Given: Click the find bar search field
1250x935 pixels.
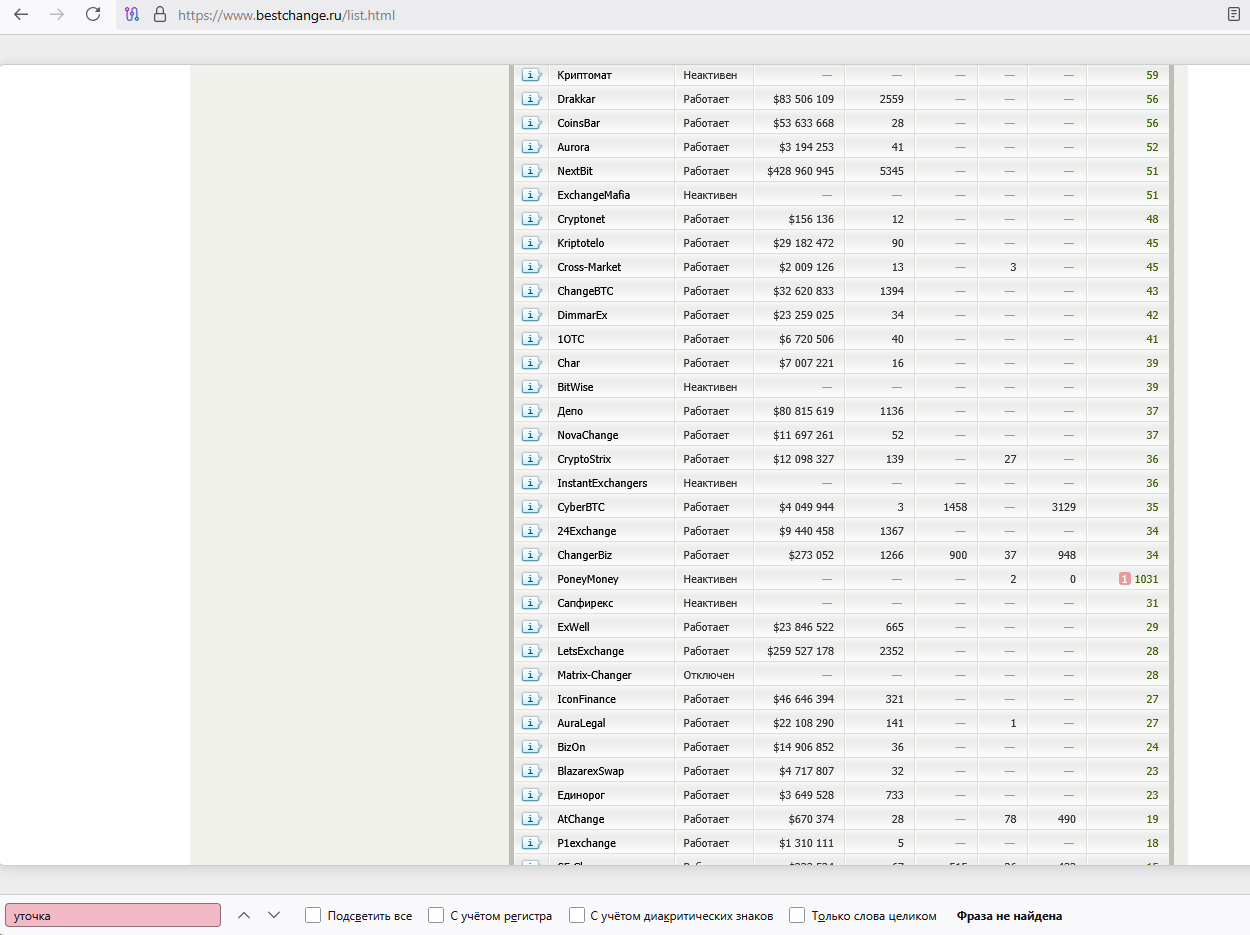Looking at the screenshot, I should (113, 915).
